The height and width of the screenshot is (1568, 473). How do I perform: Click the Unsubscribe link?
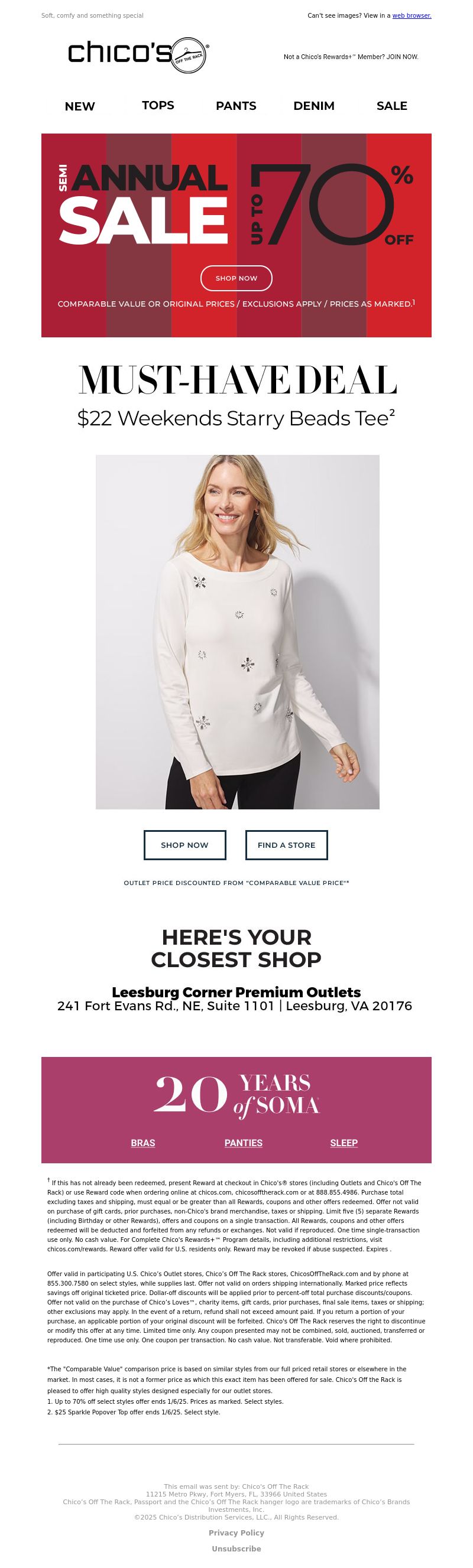pyautogui.click(x=237, y=1549)
